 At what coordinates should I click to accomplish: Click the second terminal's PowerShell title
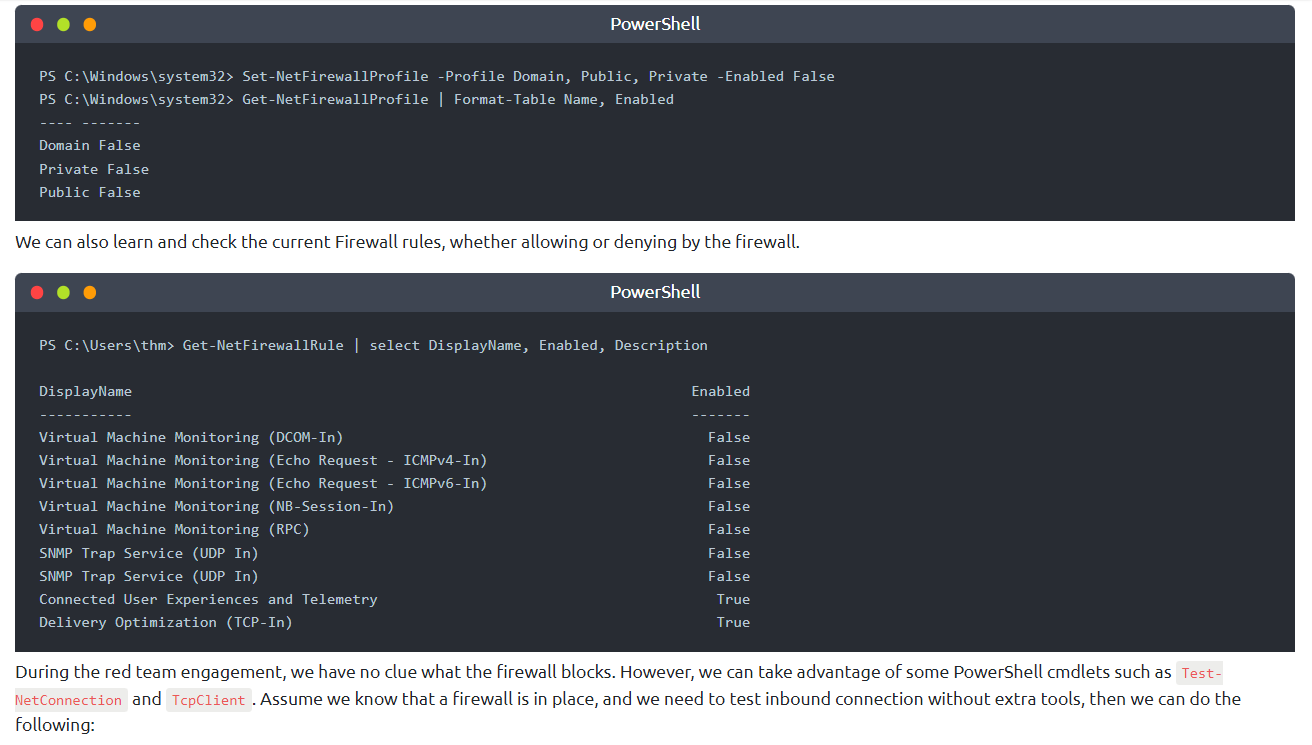pos(655,292)
